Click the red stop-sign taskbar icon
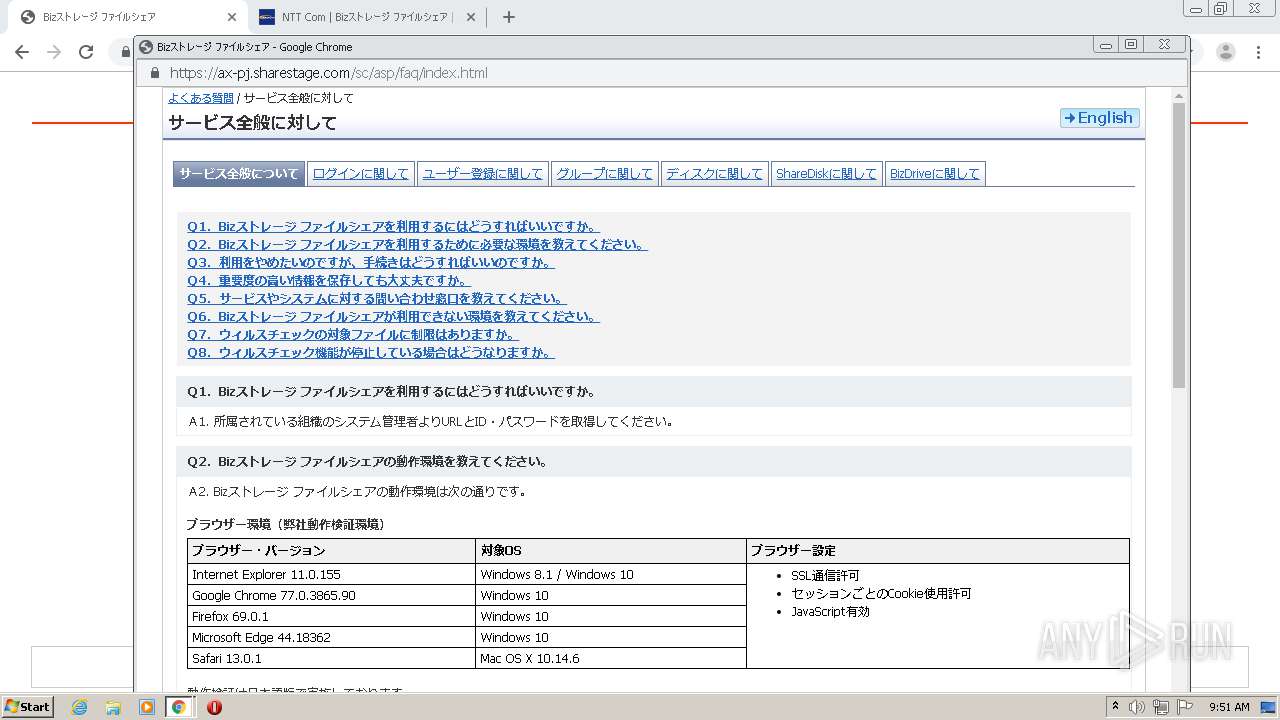Viewport: 1280px width, 720px height. point(214,707)
